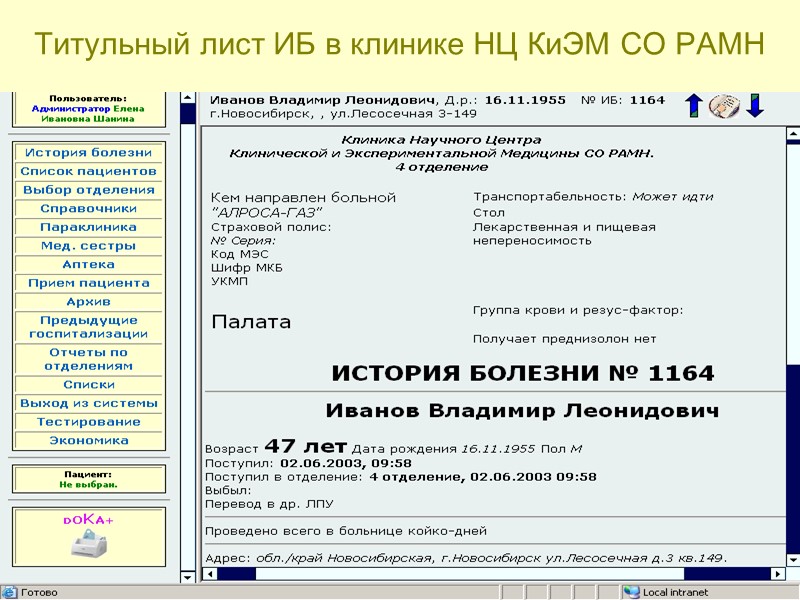
Task: Click the text Страховой полис:
Action: coord(271,227)
